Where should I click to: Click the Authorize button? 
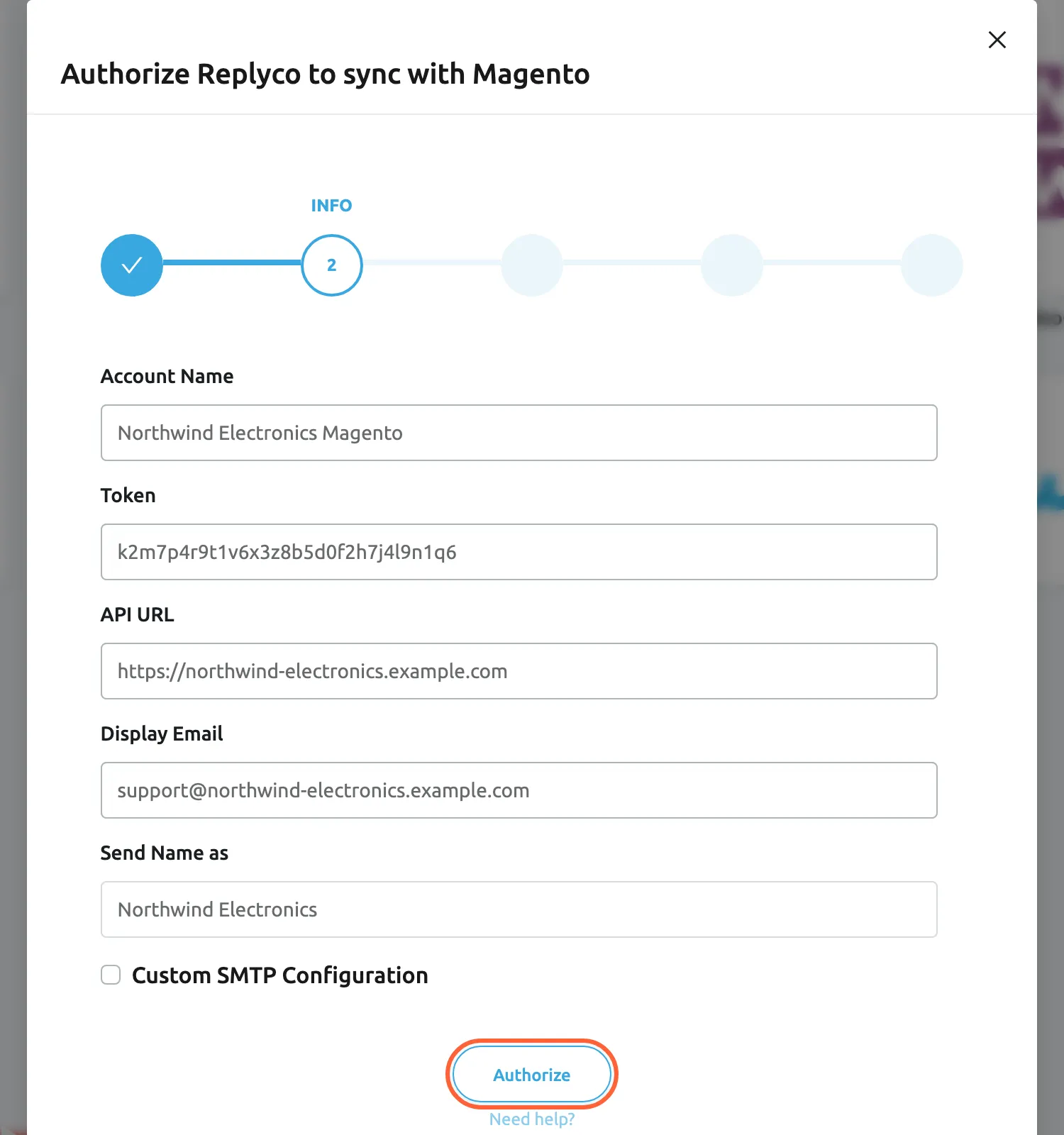pos(532,1075)
